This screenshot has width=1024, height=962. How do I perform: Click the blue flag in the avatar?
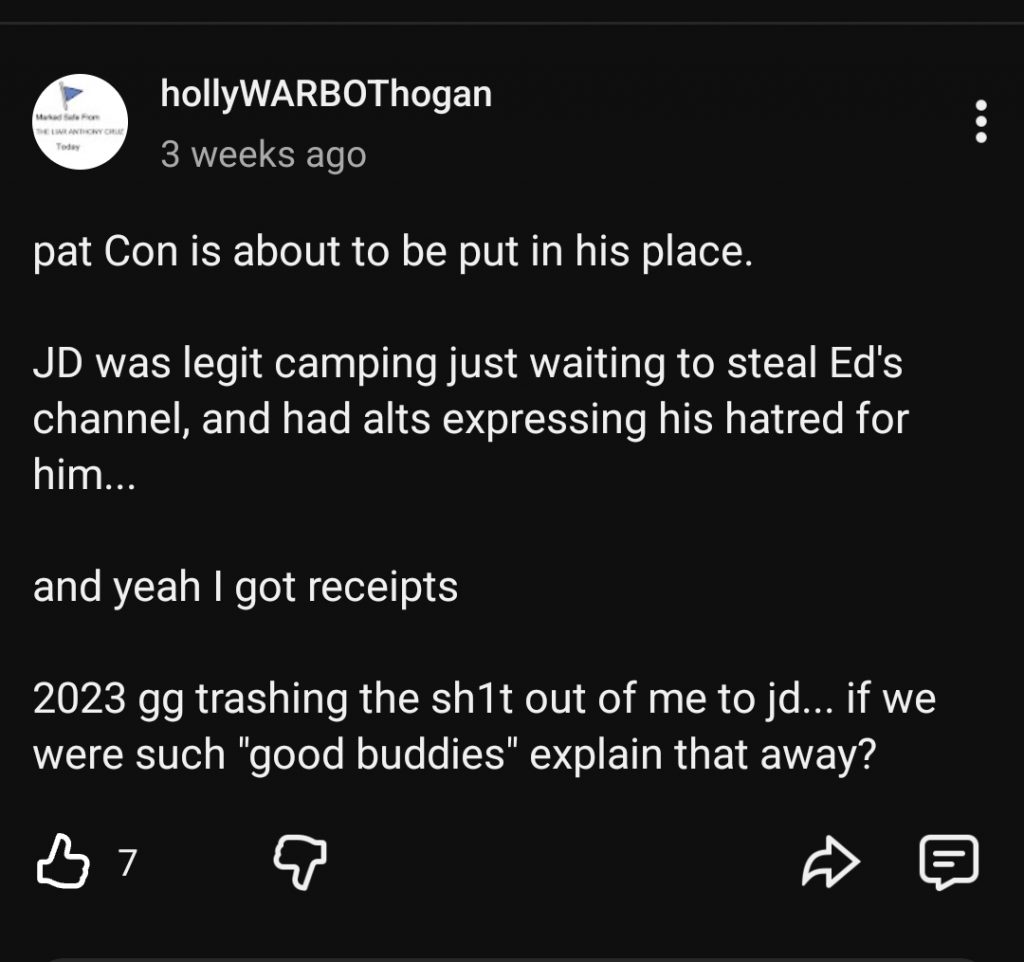tap(73, 97)
